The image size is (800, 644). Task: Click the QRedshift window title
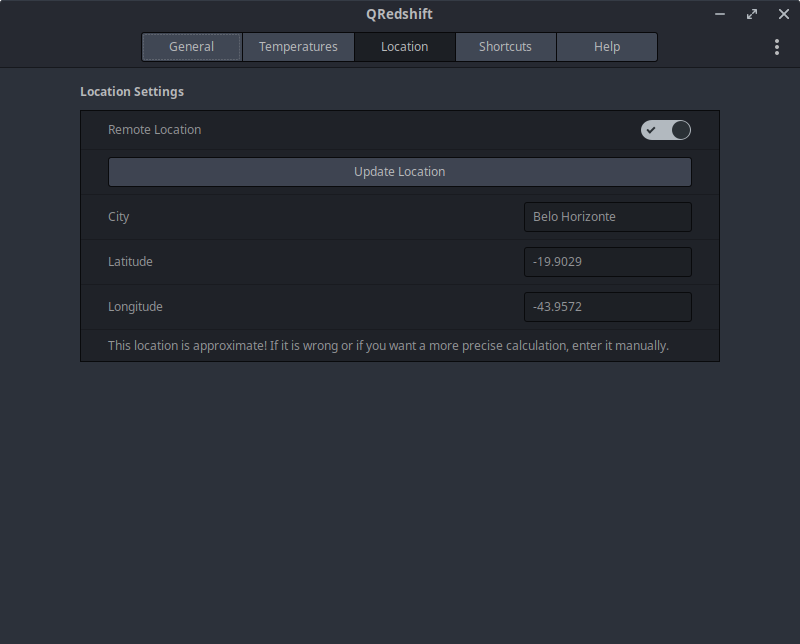[x=399, y=14]
